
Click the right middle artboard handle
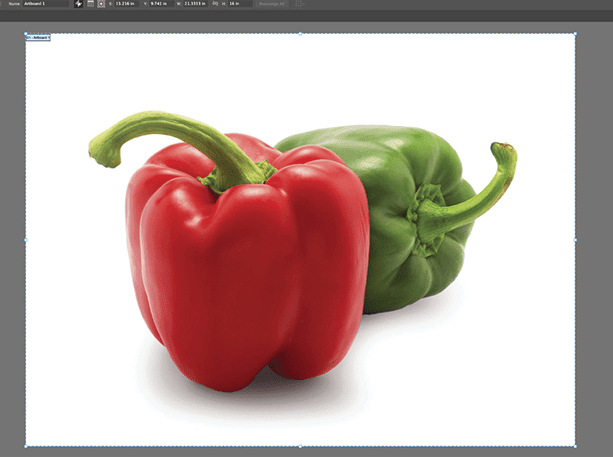pos(575,240)
